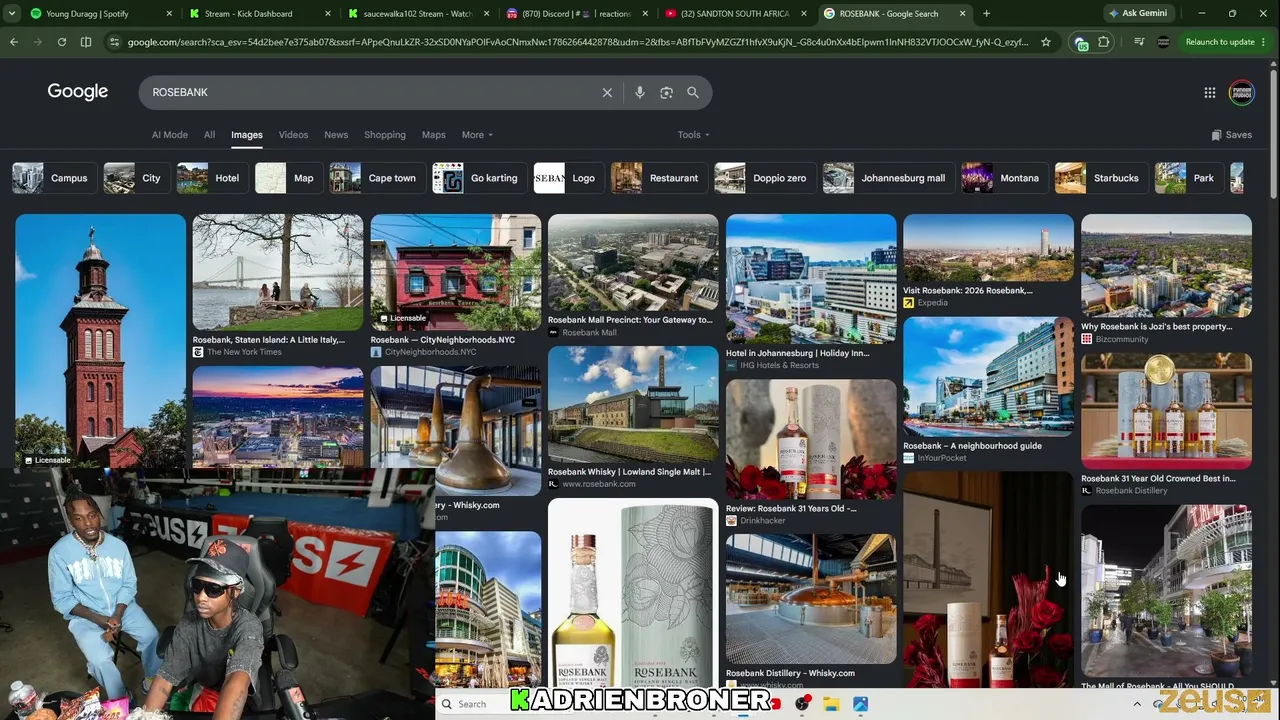Open Rosebank, Staten Island New York Times image

(278, 272)
